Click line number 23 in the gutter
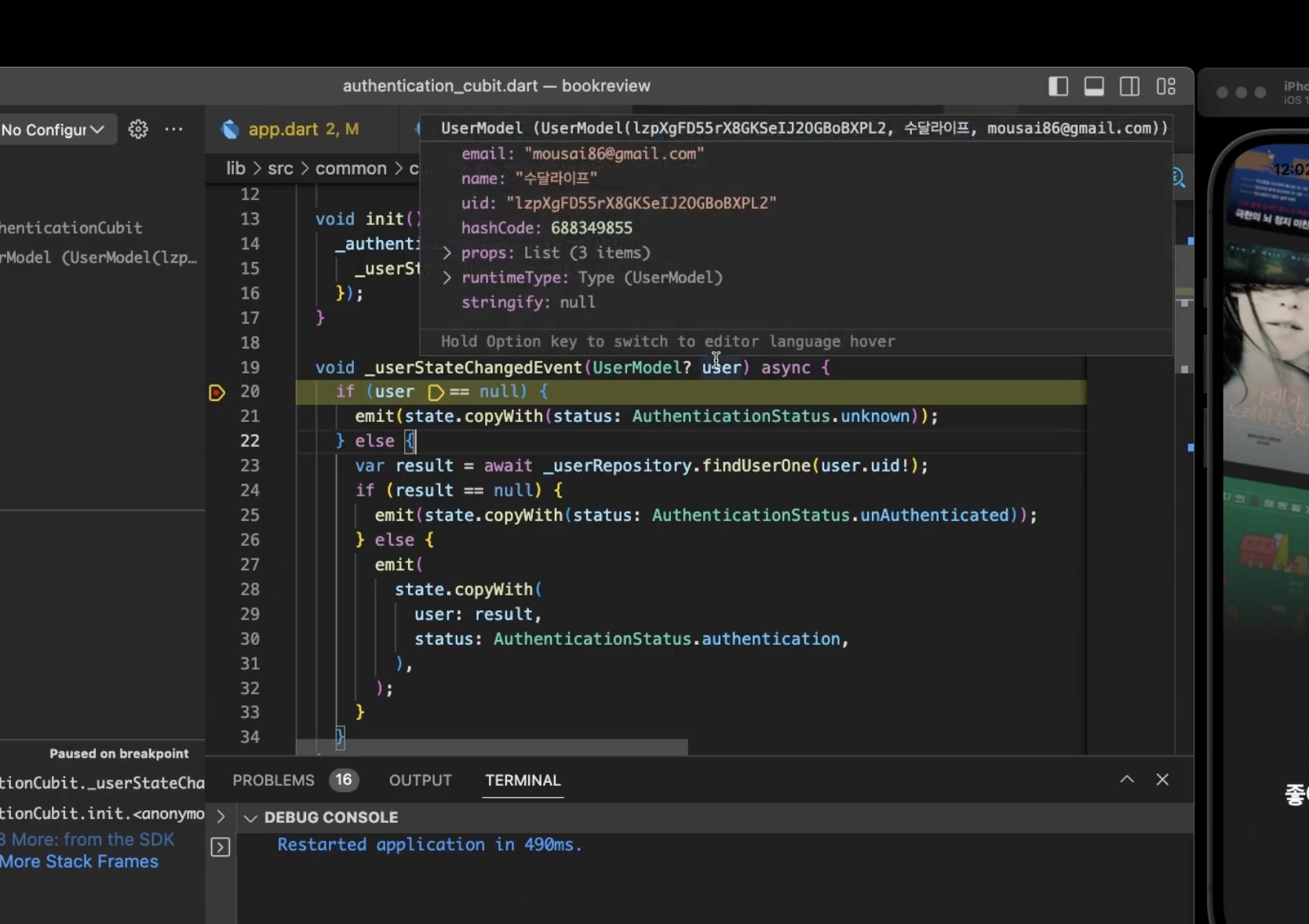This screenshot has height=924, width=1309. tap(250, 466)
